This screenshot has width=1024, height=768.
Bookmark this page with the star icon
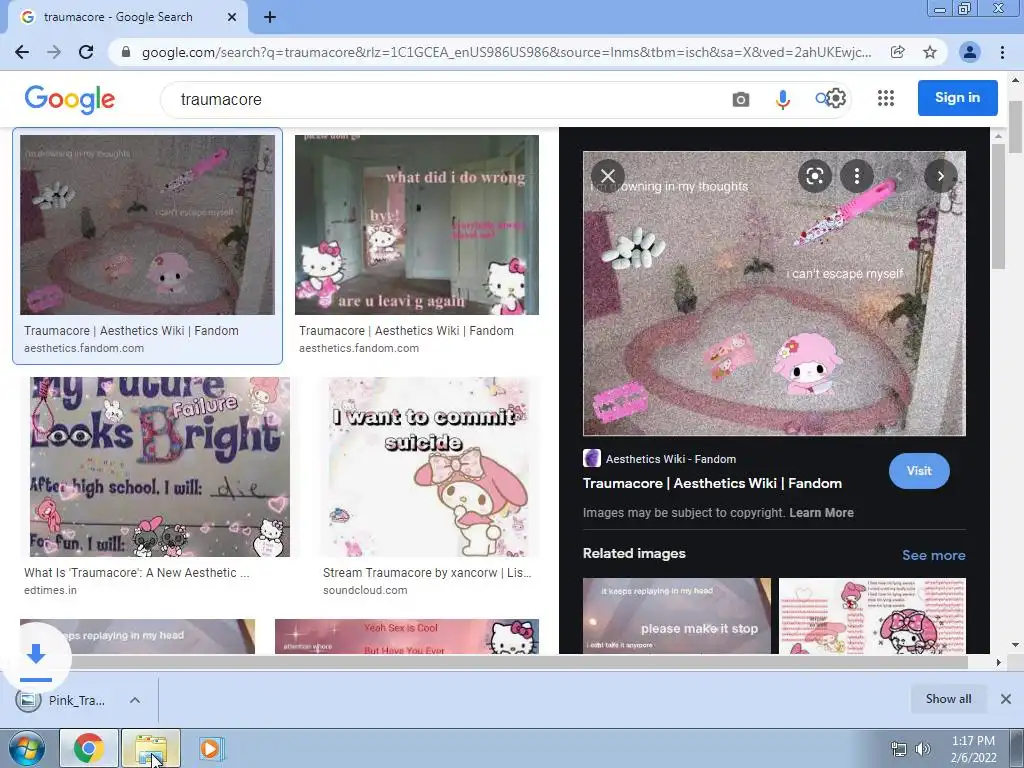[930, 52]
